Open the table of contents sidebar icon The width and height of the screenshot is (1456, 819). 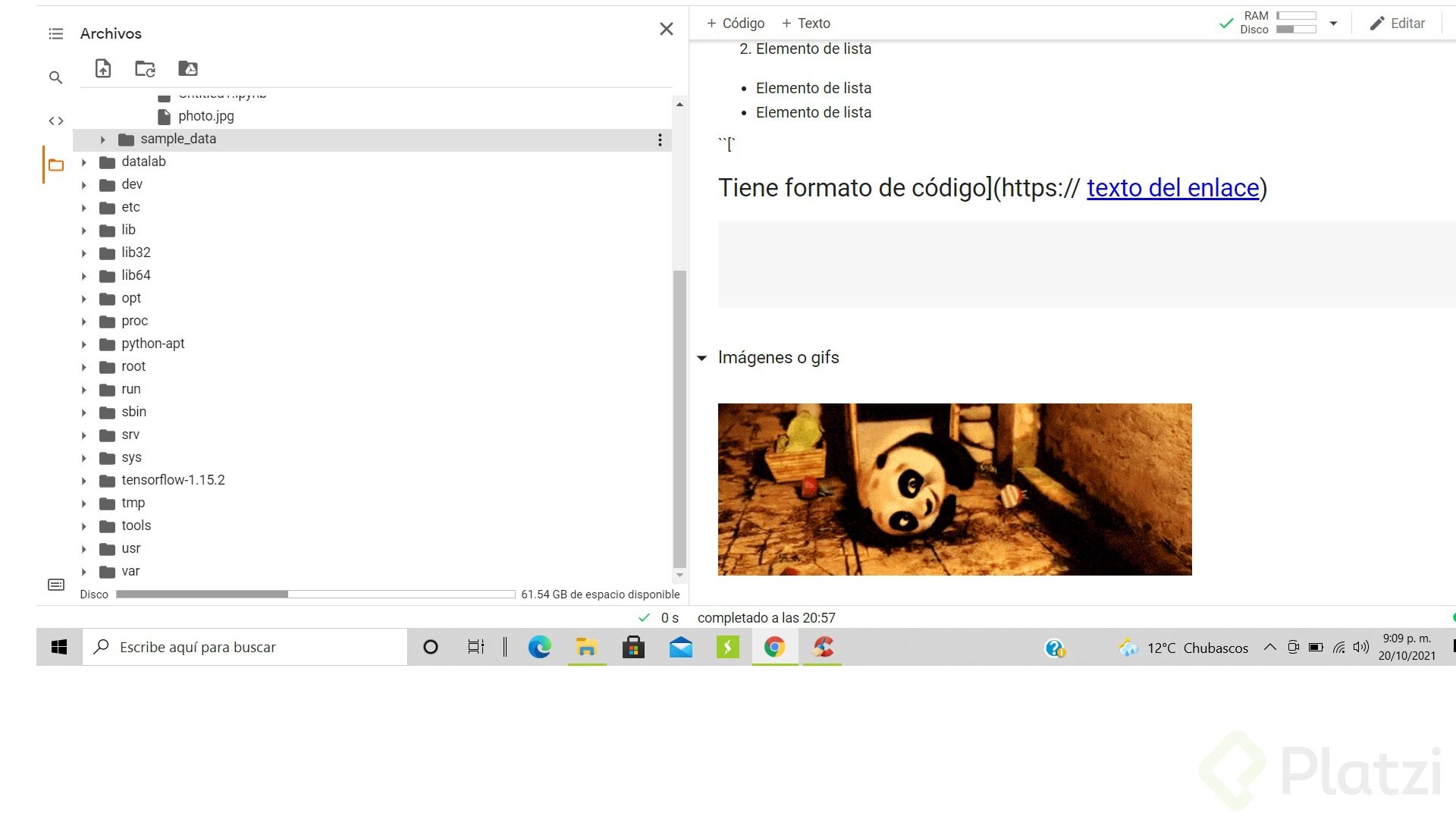pos(55,33)
